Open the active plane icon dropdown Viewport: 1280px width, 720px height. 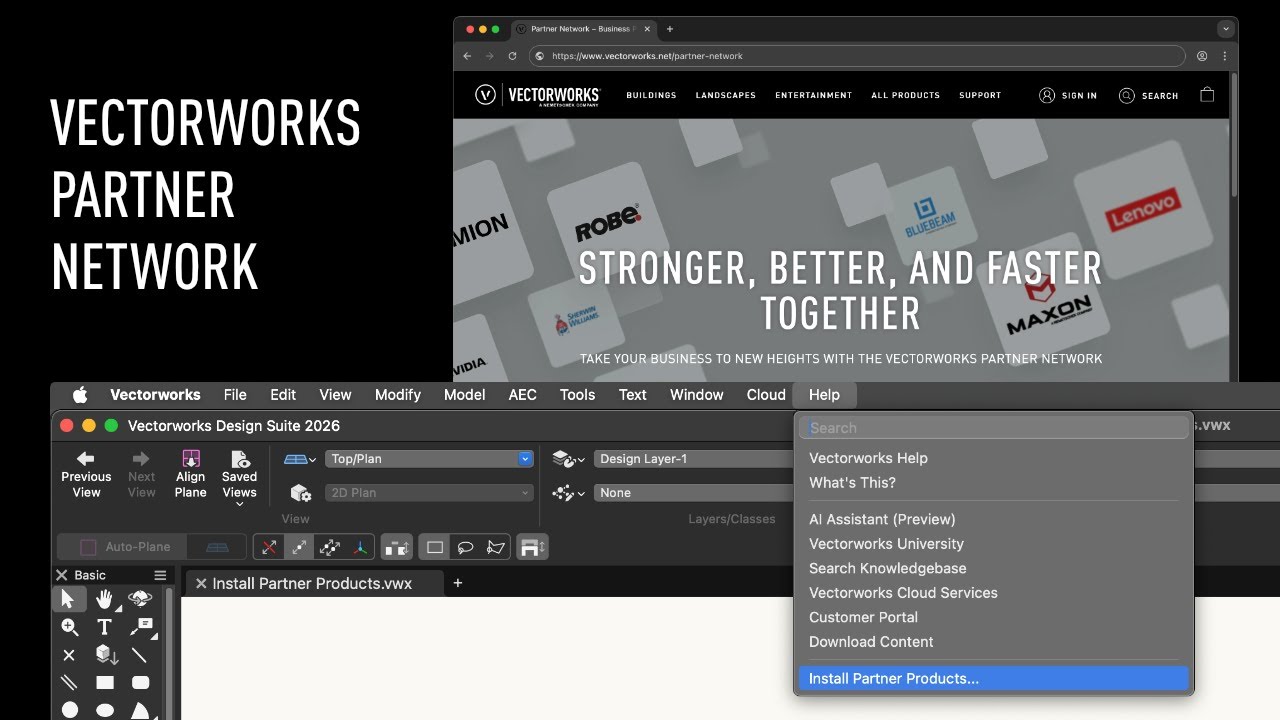coord(299,459)
